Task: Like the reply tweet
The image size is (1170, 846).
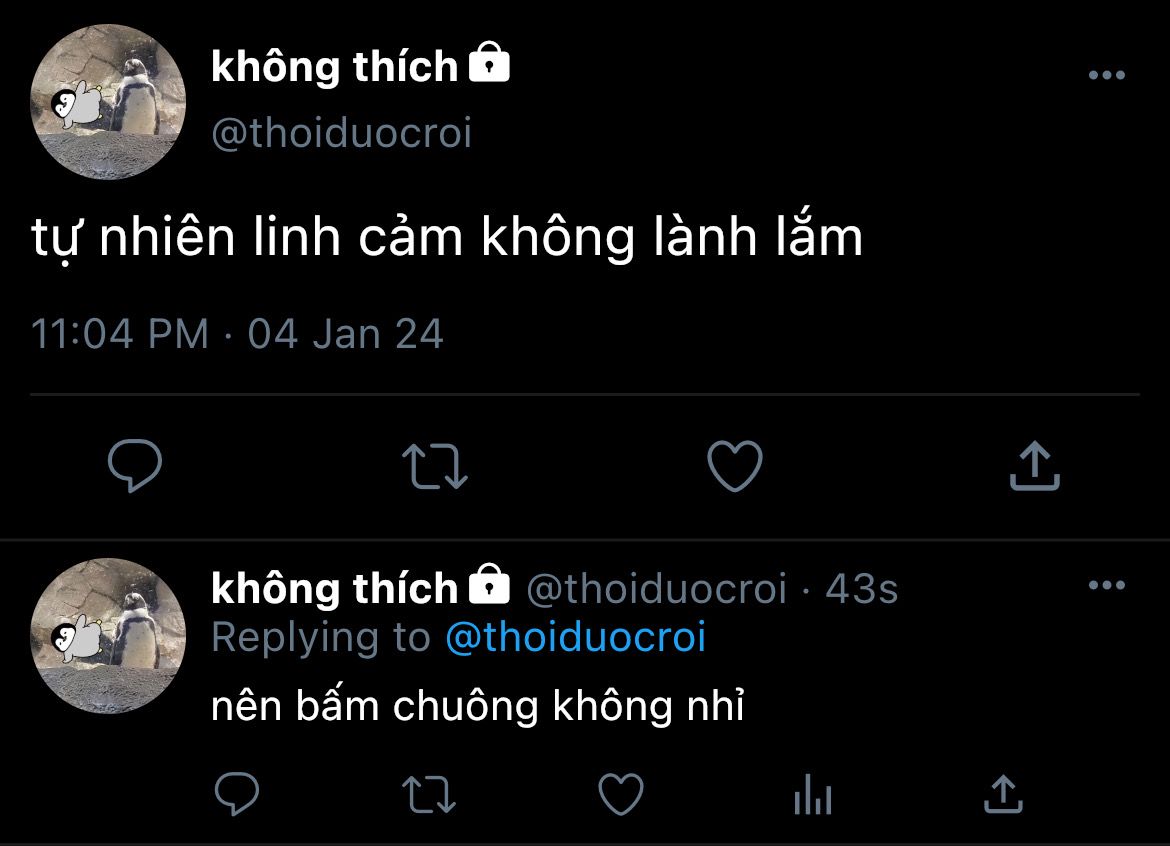Action: click(x=621, y=794)
